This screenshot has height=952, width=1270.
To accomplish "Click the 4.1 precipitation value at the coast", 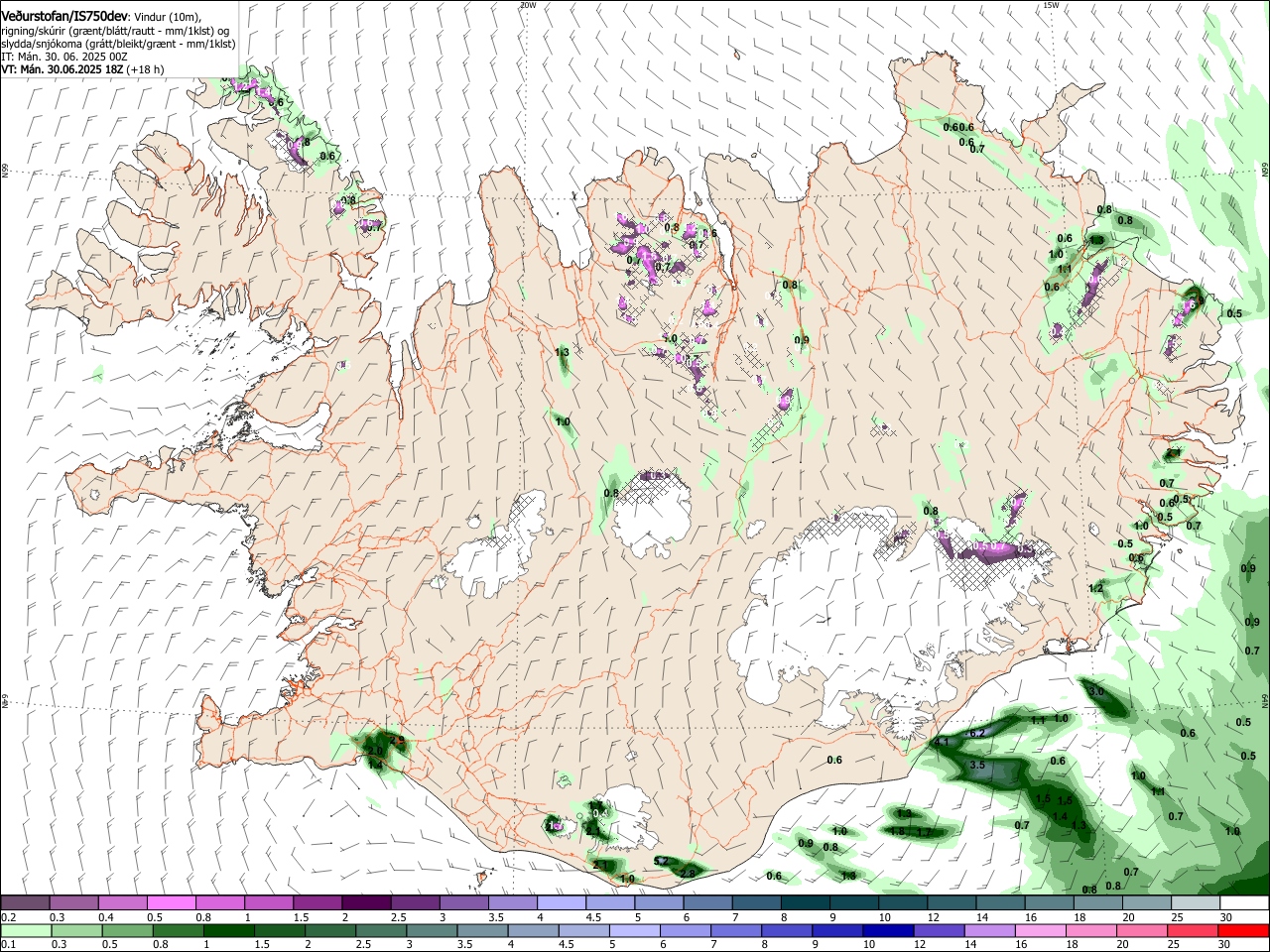I will coord(943,742).
